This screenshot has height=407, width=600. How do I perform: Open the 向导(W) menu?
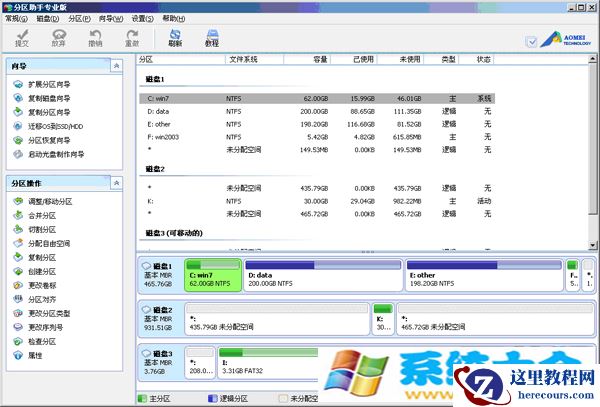point(111,18)
